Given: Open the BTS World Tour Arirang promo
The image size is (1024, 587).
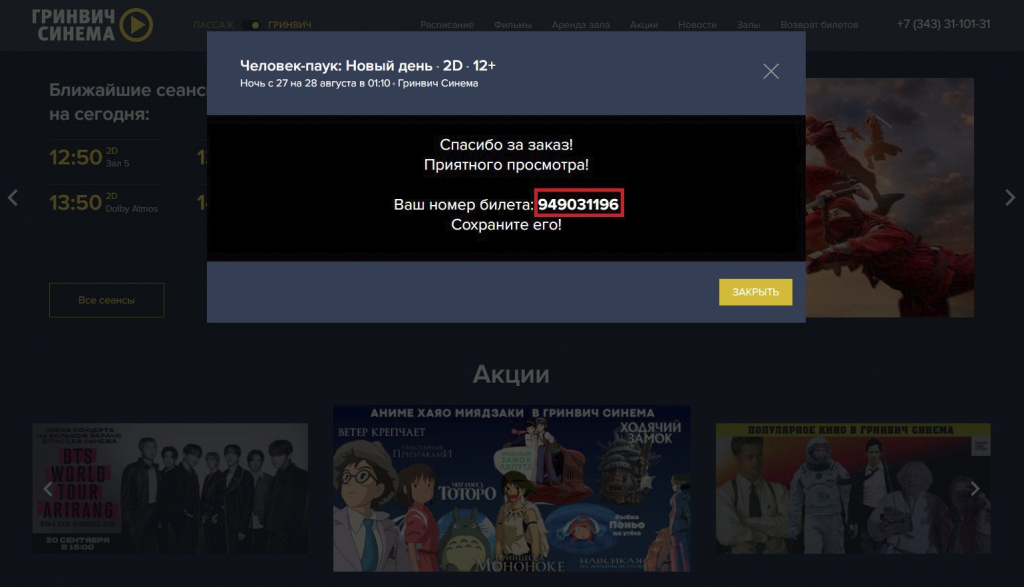Looking at the screenshot, I should 170,488.
